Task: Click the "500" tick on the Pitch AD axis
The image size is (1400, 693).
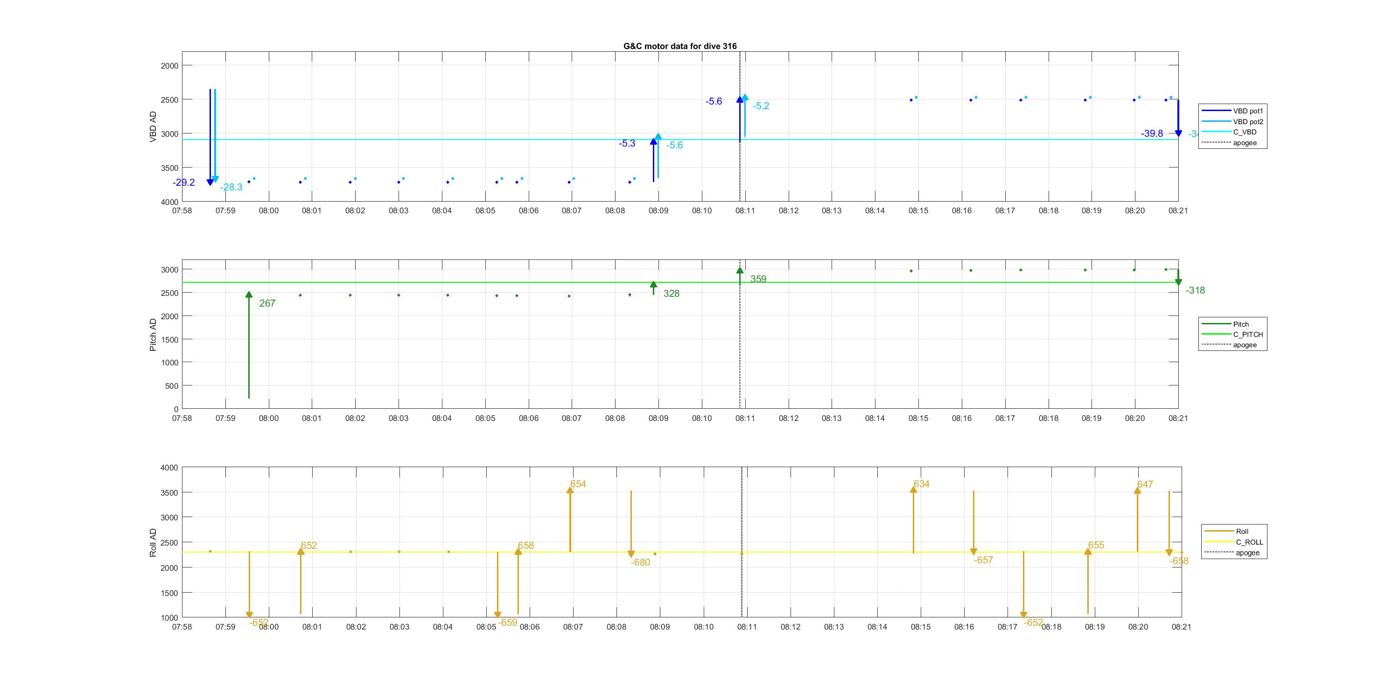Action: (171, 386)
